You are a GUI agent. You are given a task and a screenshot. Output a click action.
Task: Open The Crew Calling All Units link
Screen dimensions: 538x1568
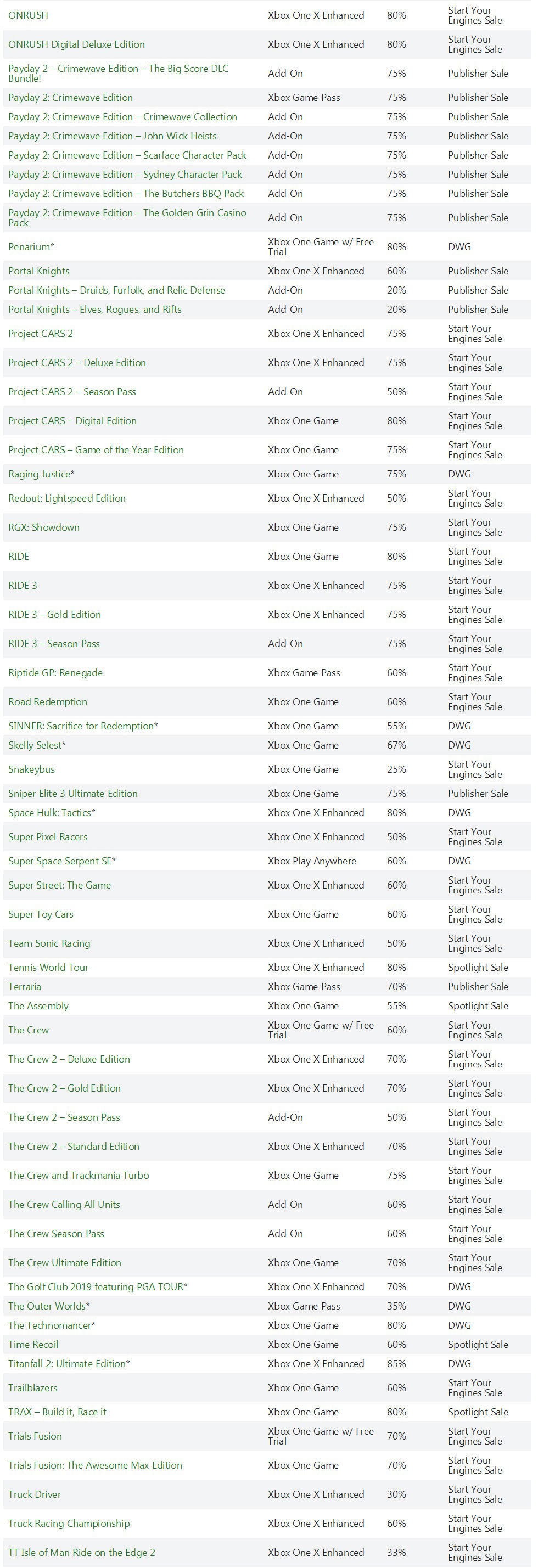pos(65,1205)
